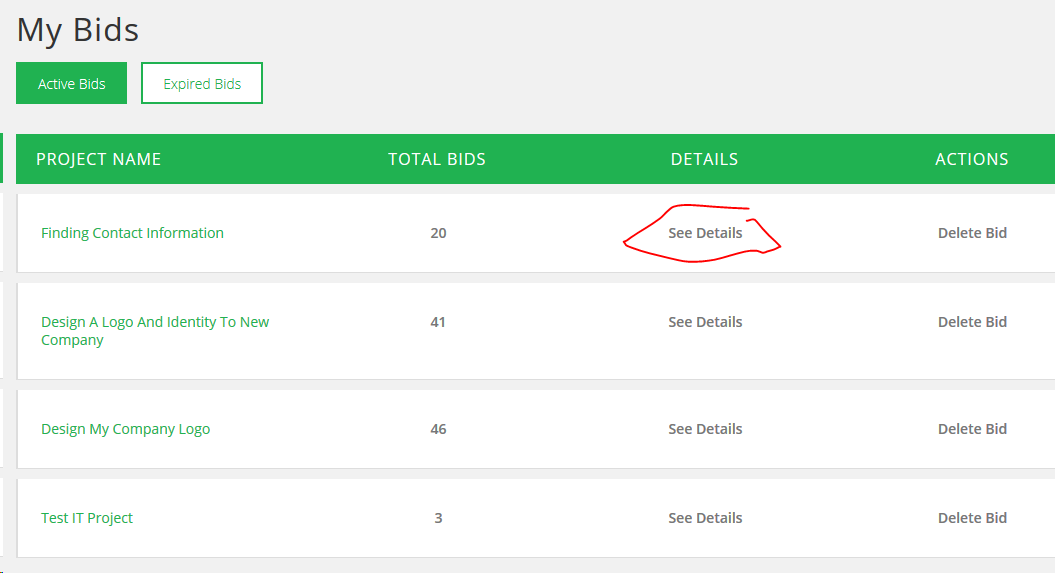The height and width of the screenshot is (573, 1055).
Task: Remove bid for Design My Company Logo
Action: 972,429
